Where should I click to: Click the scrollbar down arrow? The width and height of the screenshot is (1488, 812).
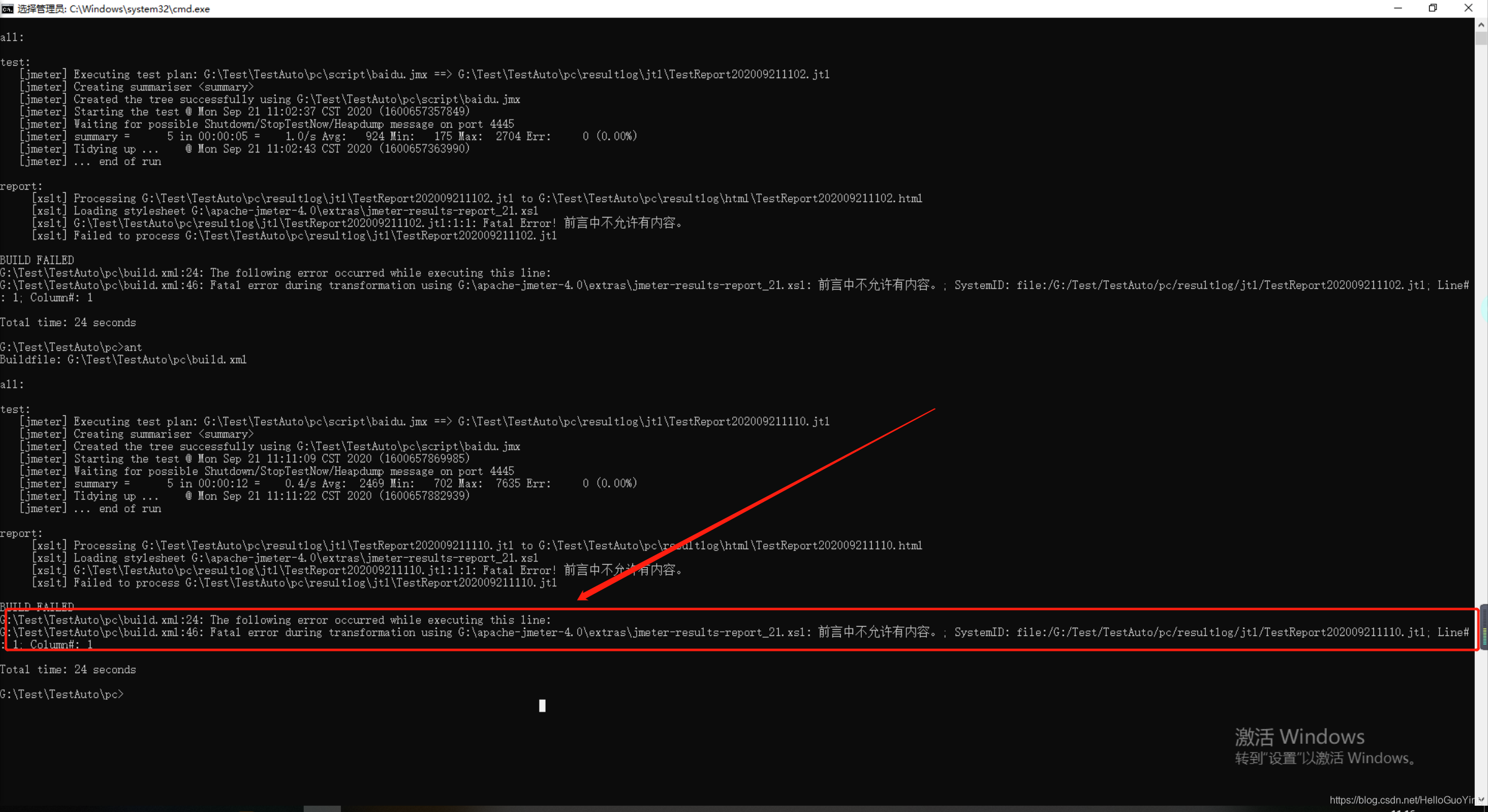point(1481,800)
